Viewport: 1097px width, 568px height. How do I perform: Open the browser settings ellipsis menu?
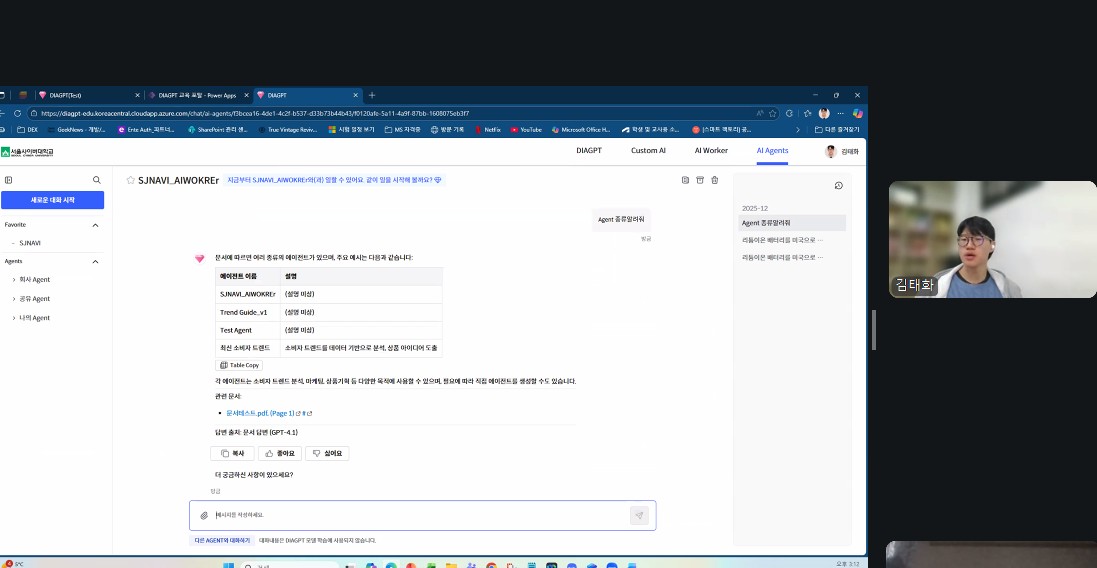[x=840, y=113]
